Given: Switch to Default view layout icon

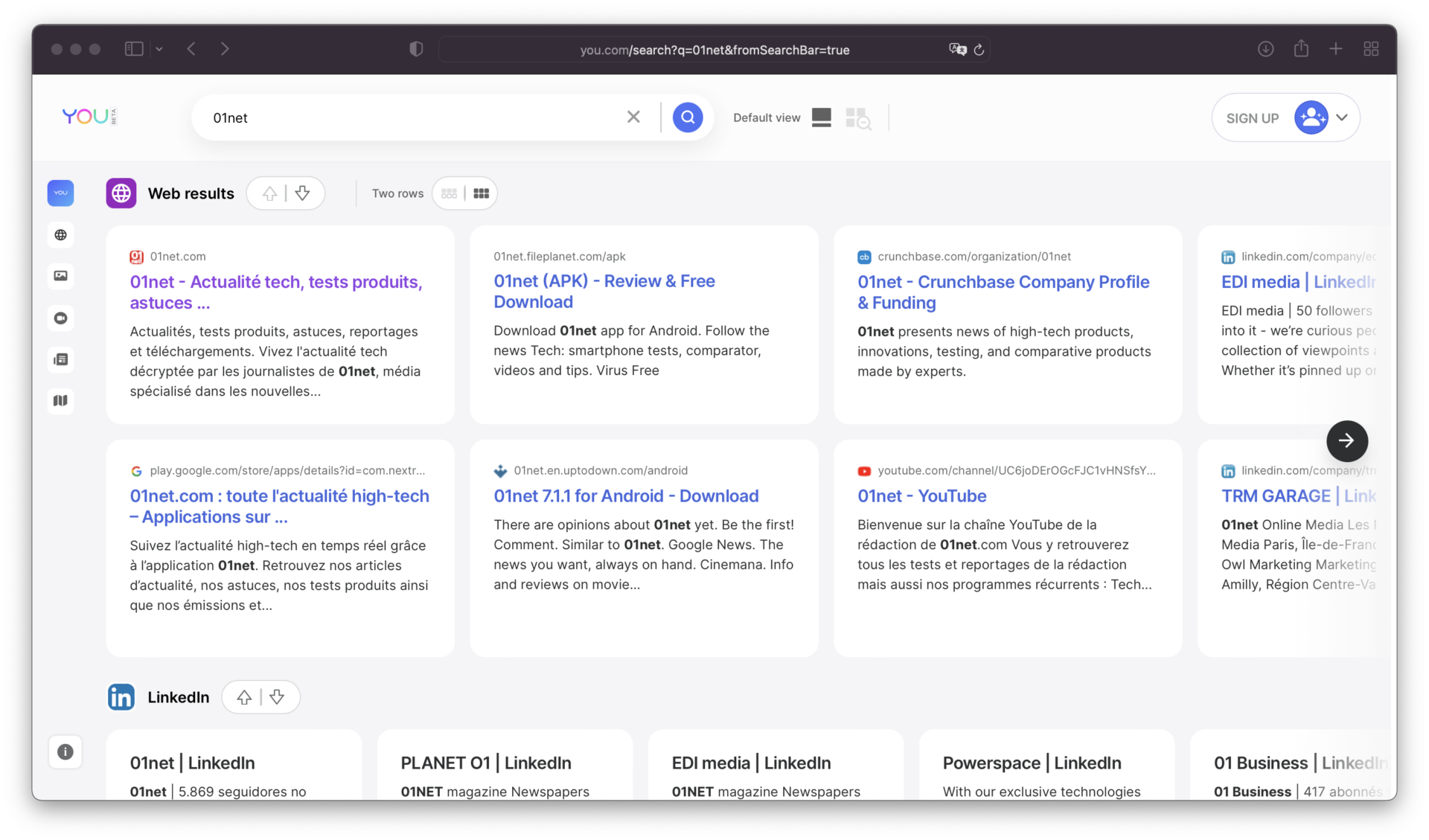Looking at the screenshot, I should coord(821,118).
